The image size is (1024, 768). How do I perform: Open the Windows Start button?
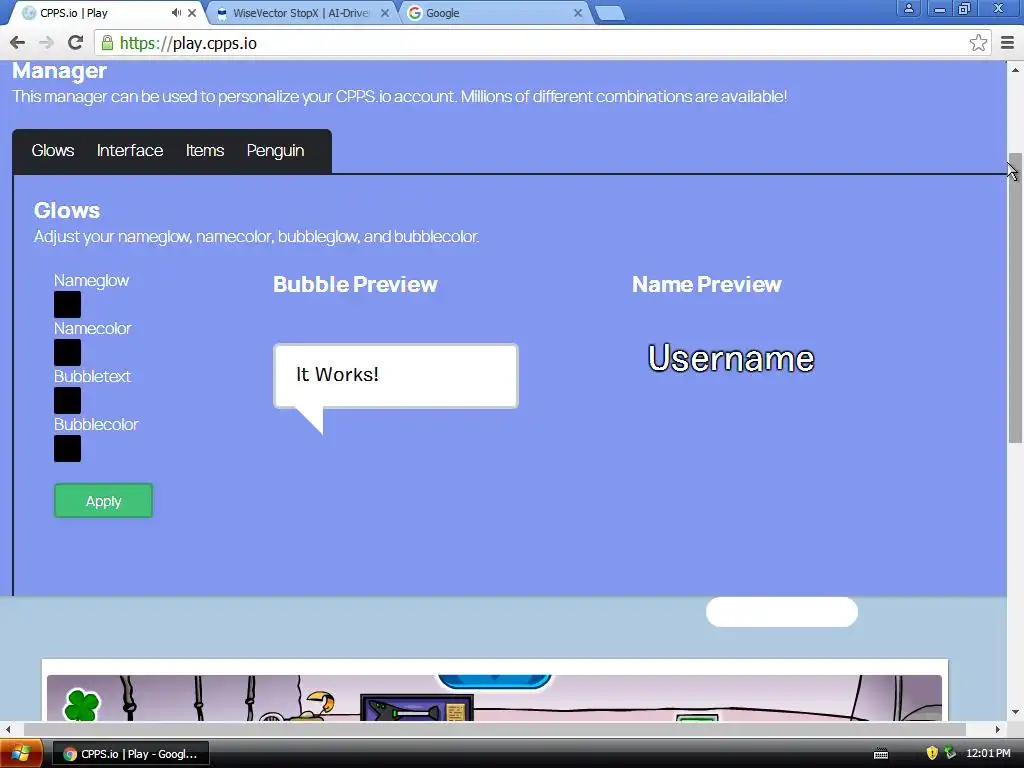20,754
